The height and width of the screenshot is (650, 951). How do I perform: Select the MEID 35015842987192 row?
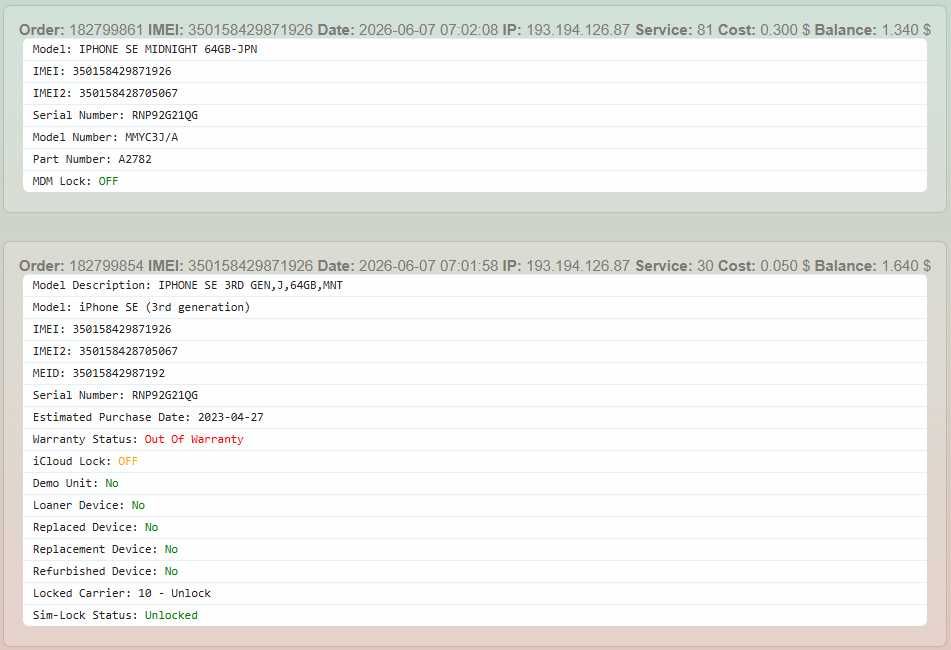pos(475,373)
